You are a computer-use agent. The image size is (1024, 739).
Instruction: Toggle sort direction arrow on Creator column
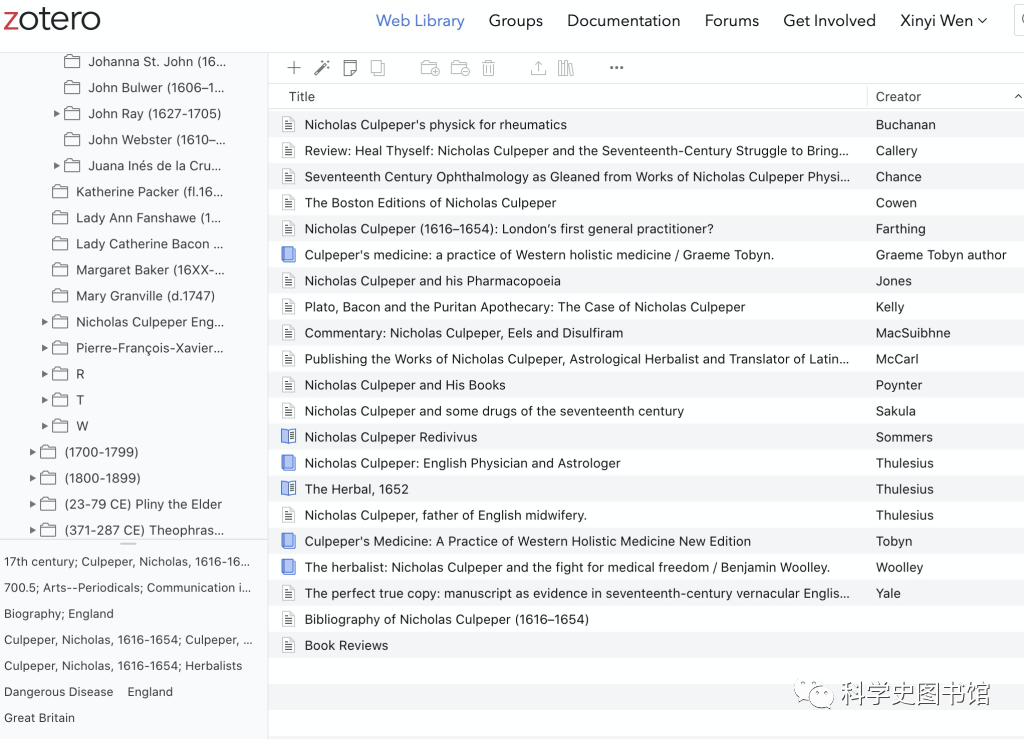point(1017,97)
